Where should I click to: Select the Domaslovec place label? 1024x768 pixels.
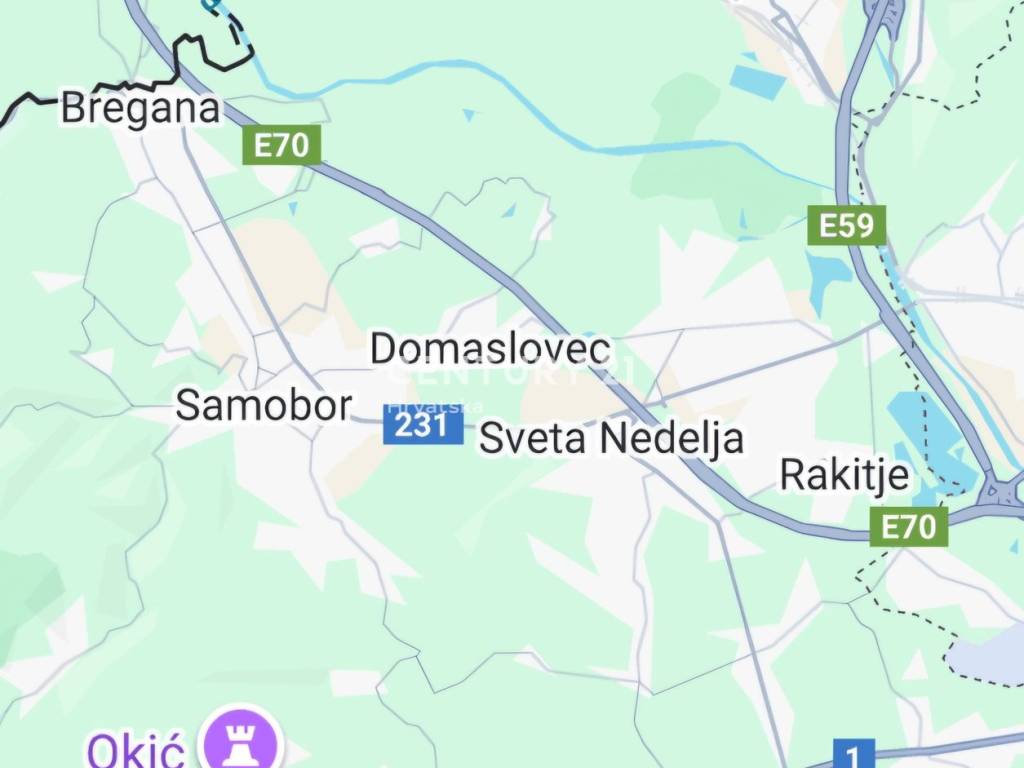(x=490, y=349)
